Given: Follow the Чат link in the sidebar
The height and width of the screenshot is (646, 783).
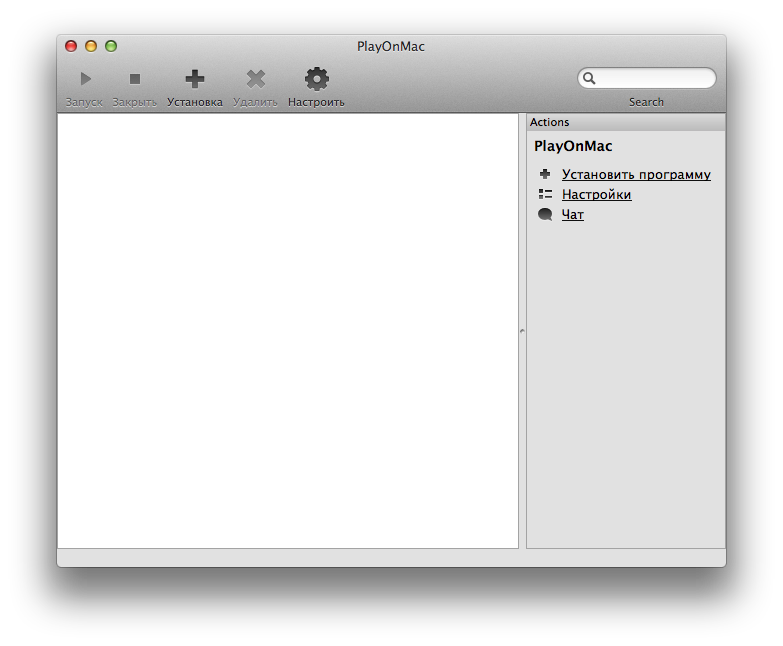Looking at the screenshot, I should [572, 214].
